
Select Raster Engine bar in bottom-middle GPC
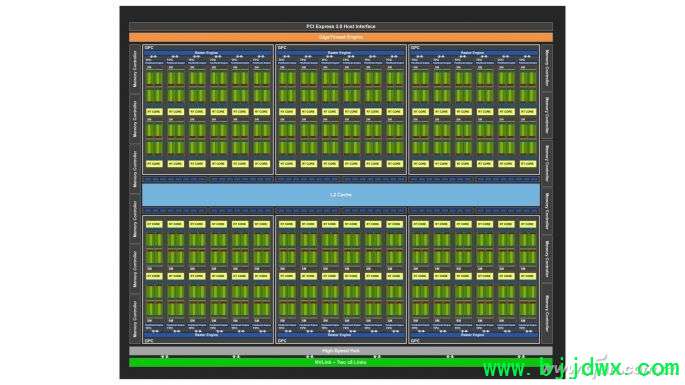[x=341, y=335]
